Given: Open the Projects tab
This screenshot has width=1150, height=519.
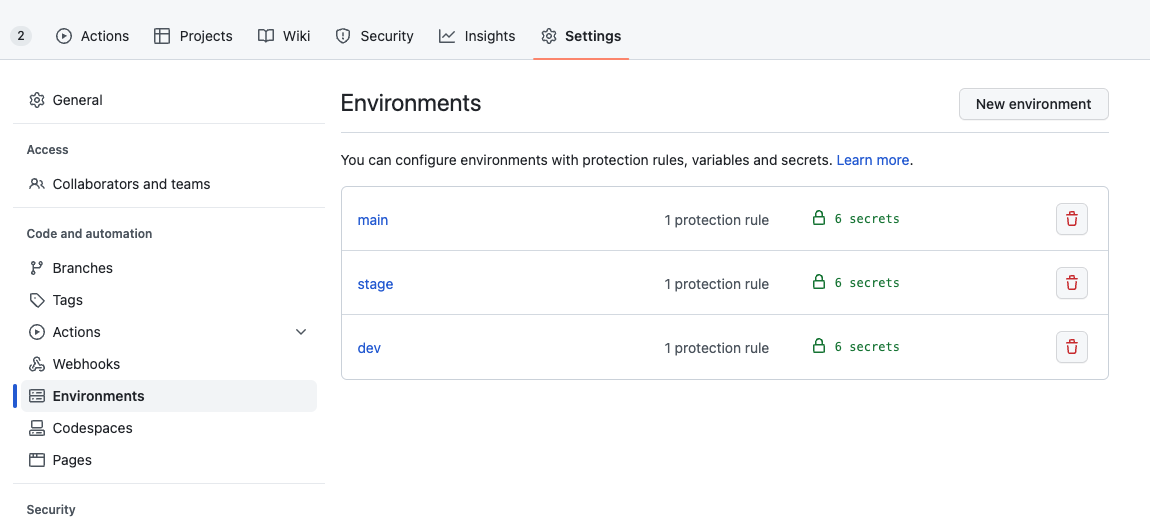Looking at the screenshot, I should click(193, 36).
